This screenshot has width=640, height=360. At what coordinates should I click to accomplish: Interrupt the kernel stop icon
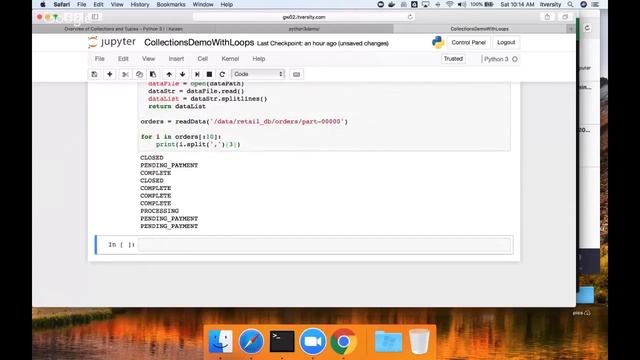209,74
